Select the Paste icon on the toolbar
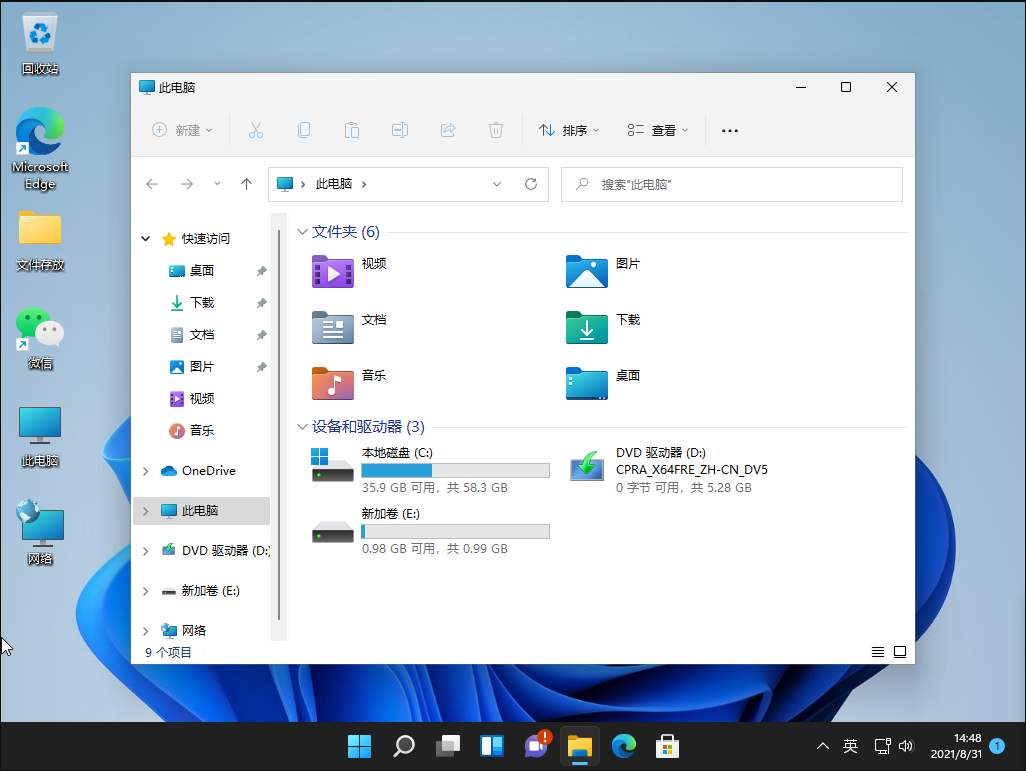Viewport: 1026px width, 771px height. point(352,130)
